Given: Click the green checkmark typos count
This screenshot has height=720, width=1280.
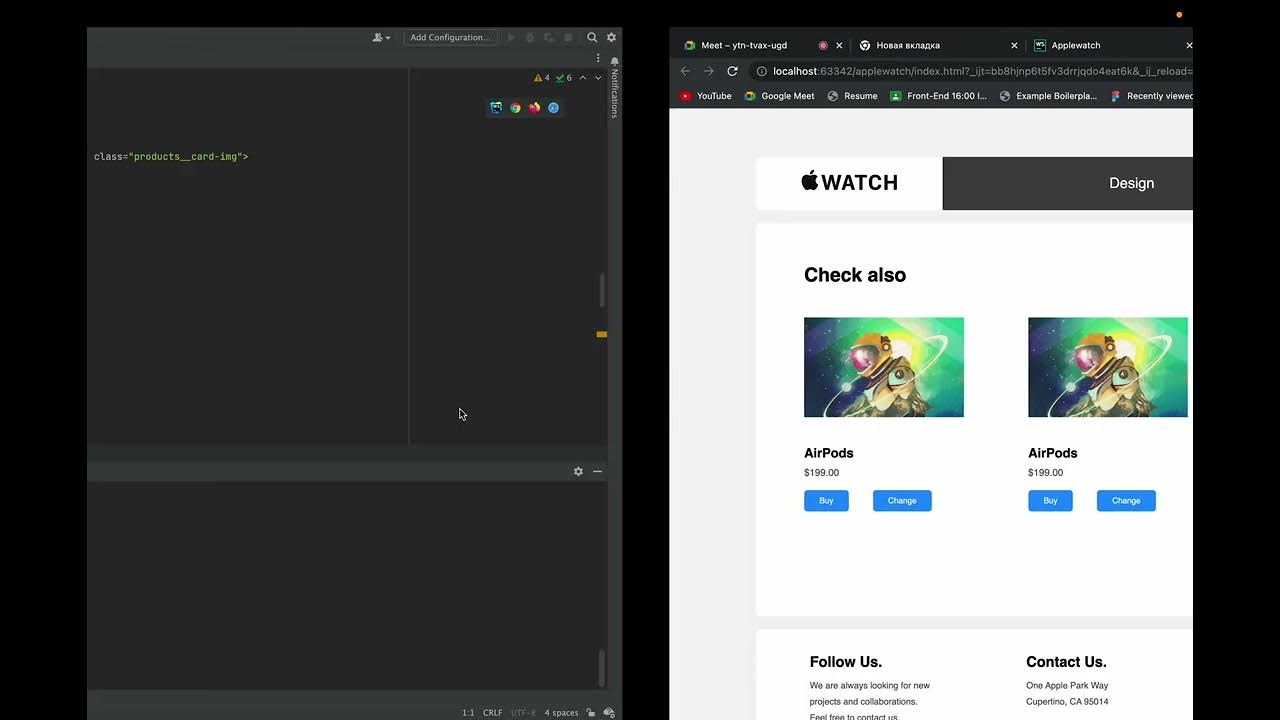Looking at the screenshot, I should [565, 78].
